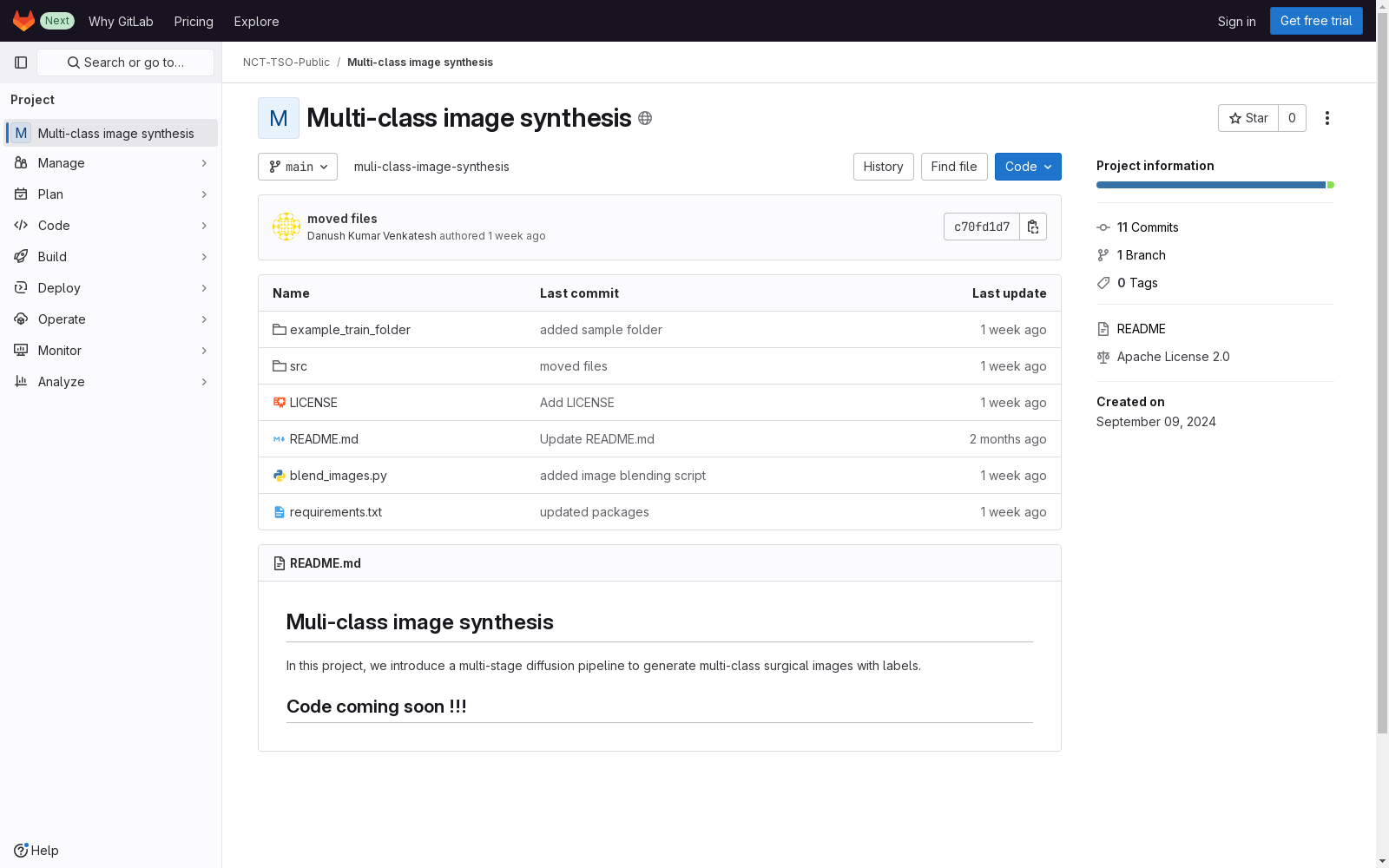1389x868 pixels.
Task: Click the requirements.txt file icon
Action: tap(280, 512)
